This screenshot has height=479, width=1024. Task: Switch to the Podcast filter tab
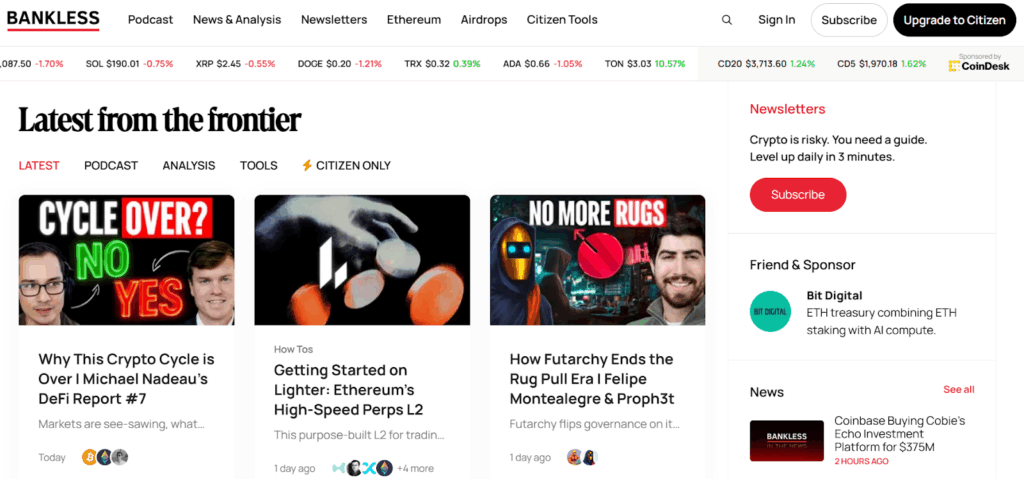(111, 165)
